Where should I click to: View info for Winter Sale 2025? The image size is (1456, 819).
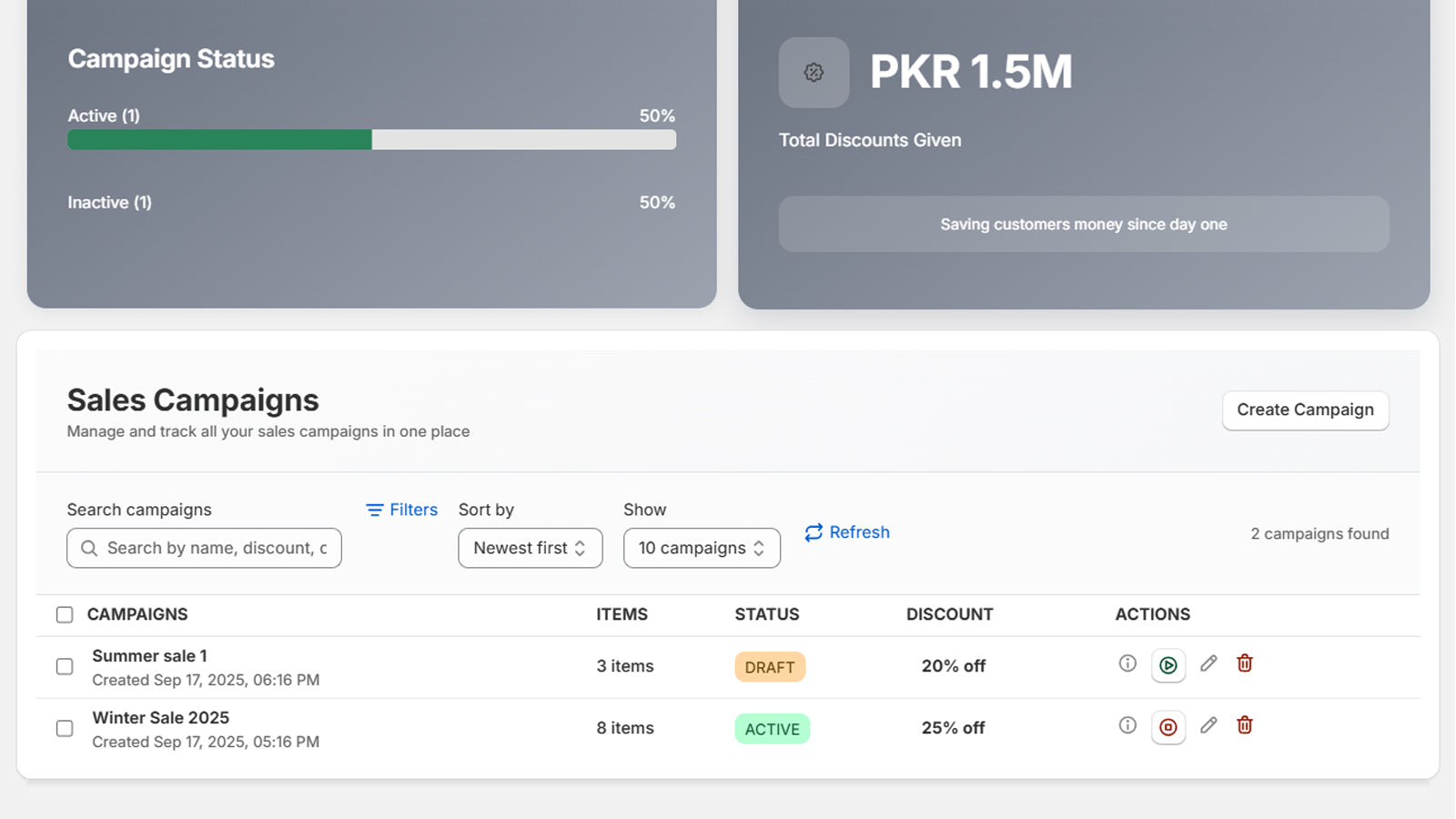1127,725
